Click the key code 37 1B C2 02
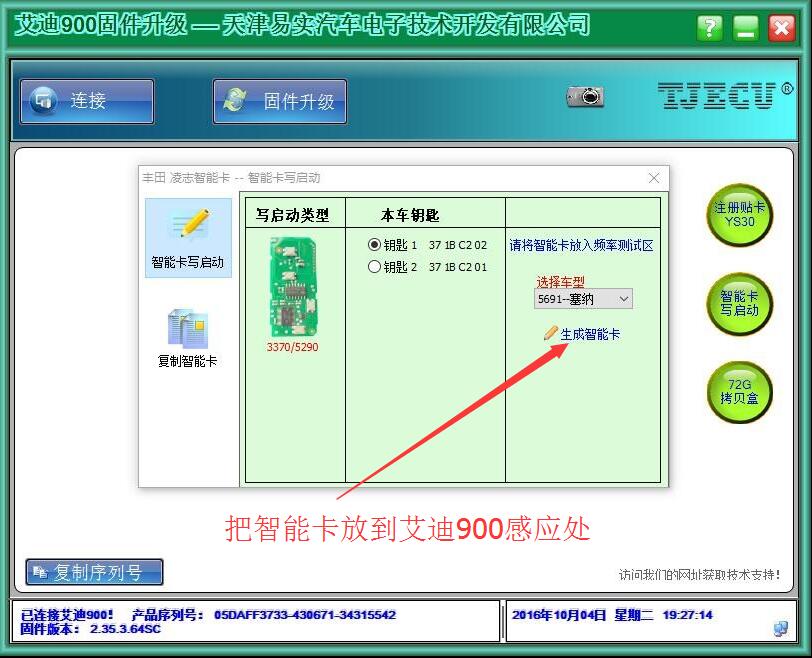 coord(458,245)
